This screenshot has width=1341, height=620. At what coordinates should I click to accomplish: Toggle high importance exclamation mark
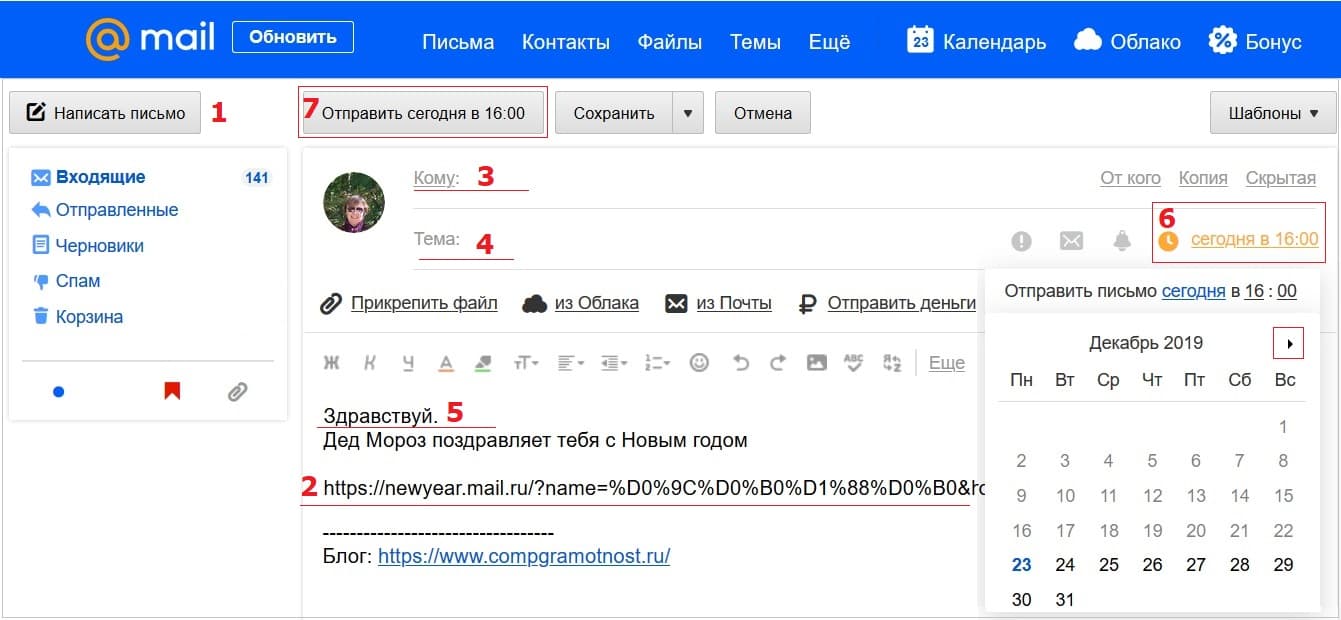(x=1021, y=241)
